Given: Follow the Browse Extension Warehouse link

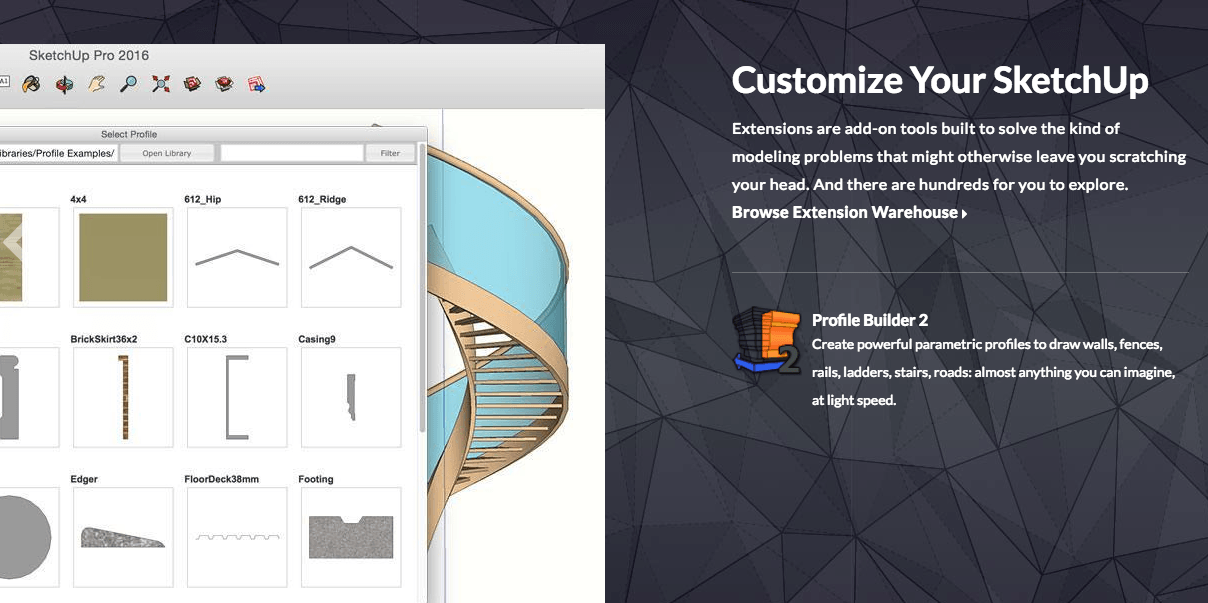Looking at the screenshot, I should click(849, 212).
